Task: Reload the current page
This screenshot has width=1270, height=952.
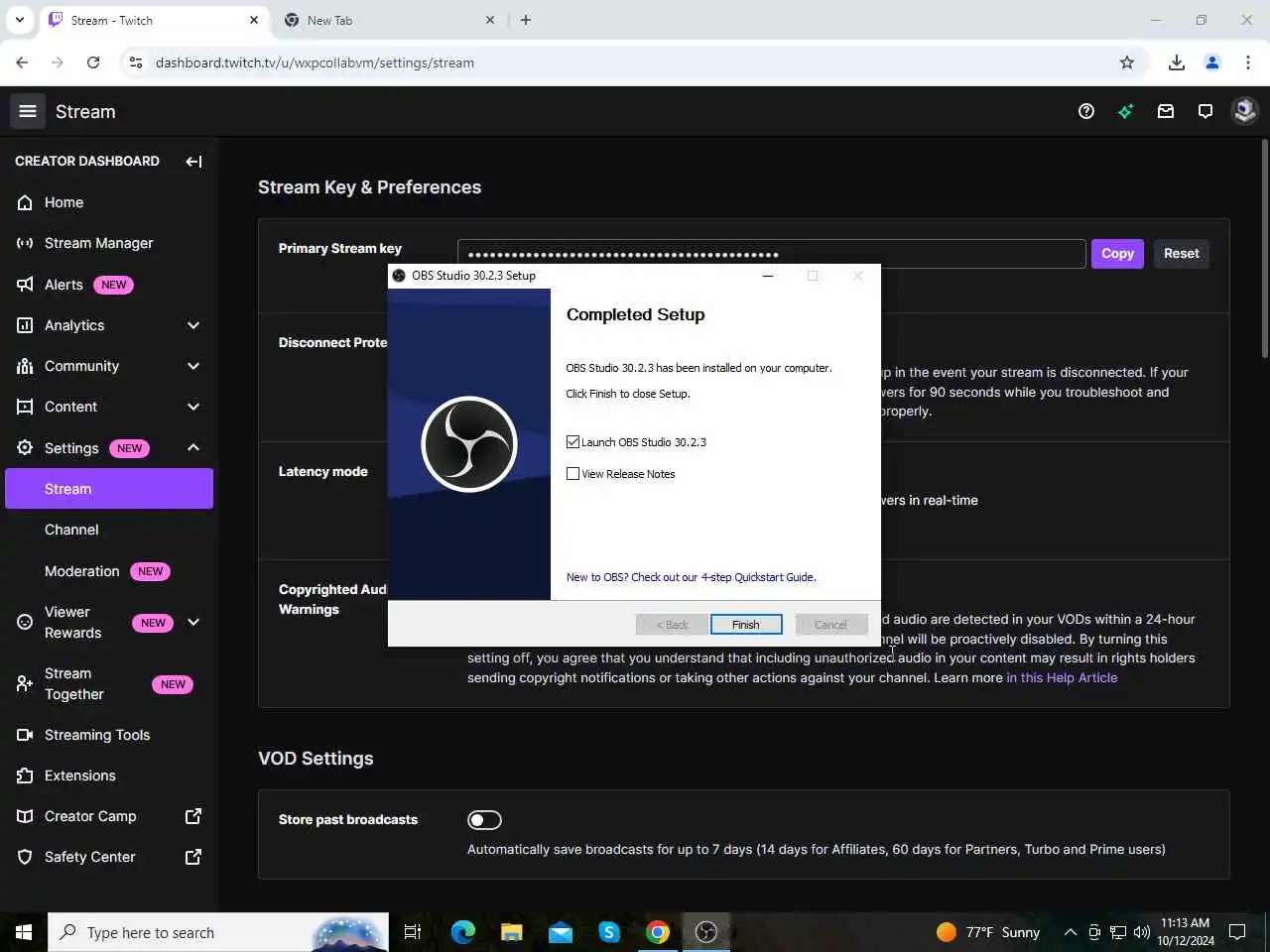Action: click(x=93, y=62)
